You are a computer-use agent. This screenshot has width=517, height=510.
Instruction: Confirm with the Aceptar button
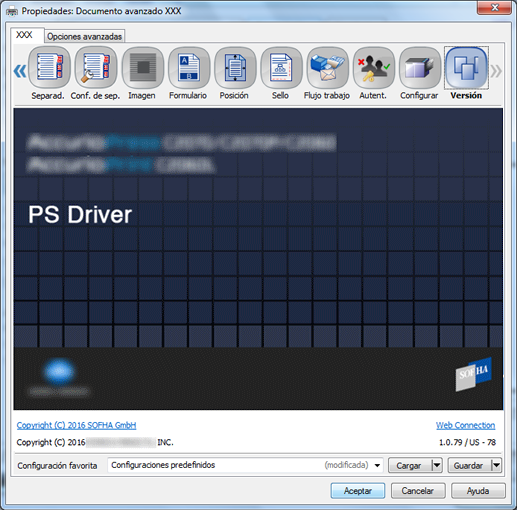(358, 491)
